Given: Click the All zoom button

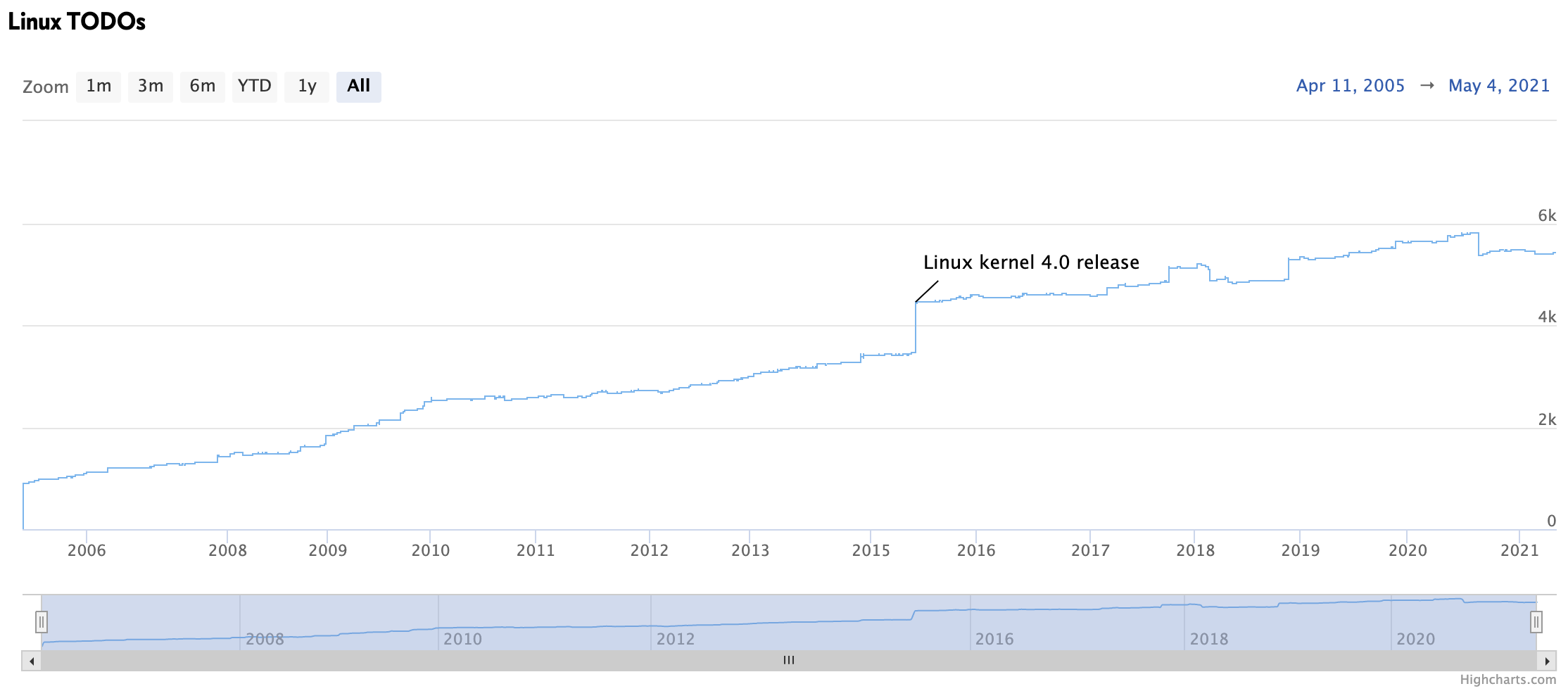Looking at the screenshot, I should coord(358,87).
